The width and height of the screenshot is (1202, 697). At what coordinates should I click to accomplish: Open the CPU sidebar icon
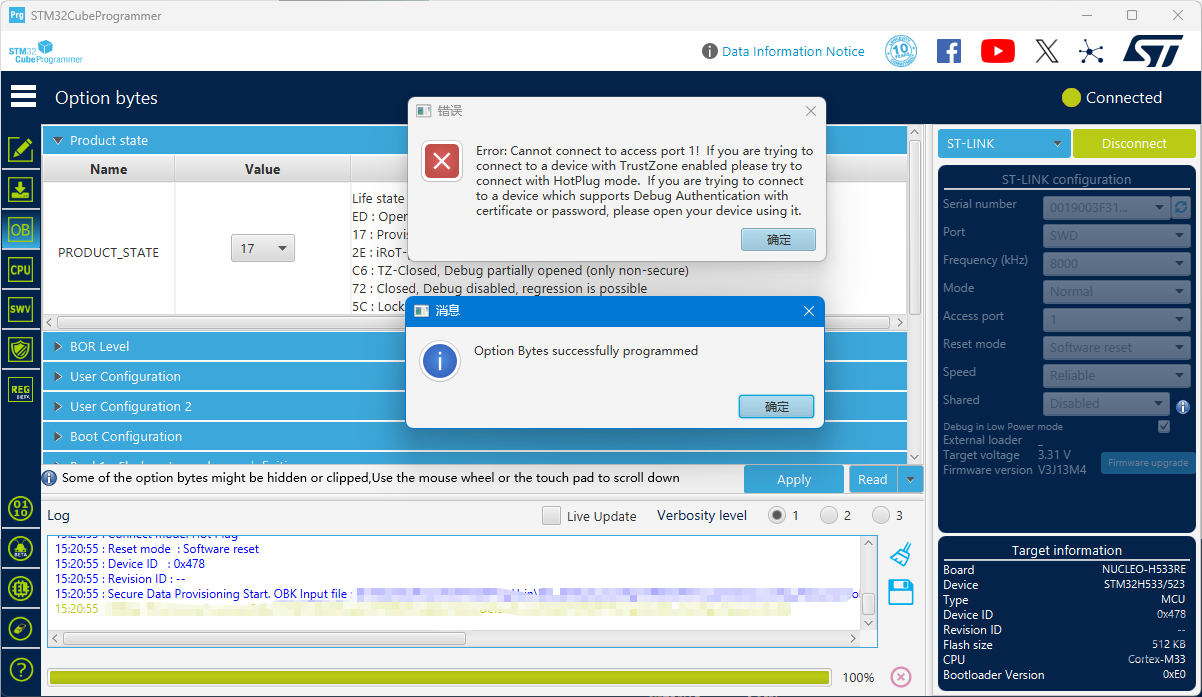(x=21, y=270)
